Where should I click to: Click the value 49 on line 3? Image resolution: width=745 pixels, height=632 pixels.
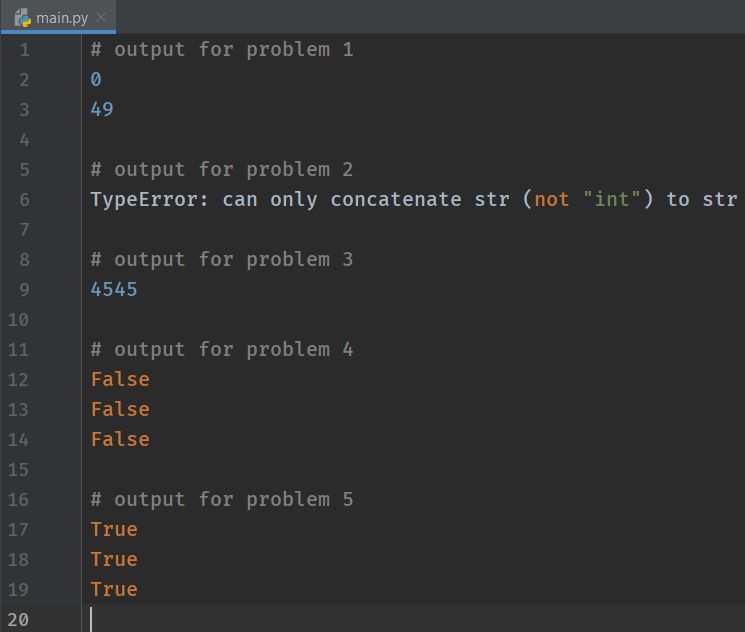[102, 109]
